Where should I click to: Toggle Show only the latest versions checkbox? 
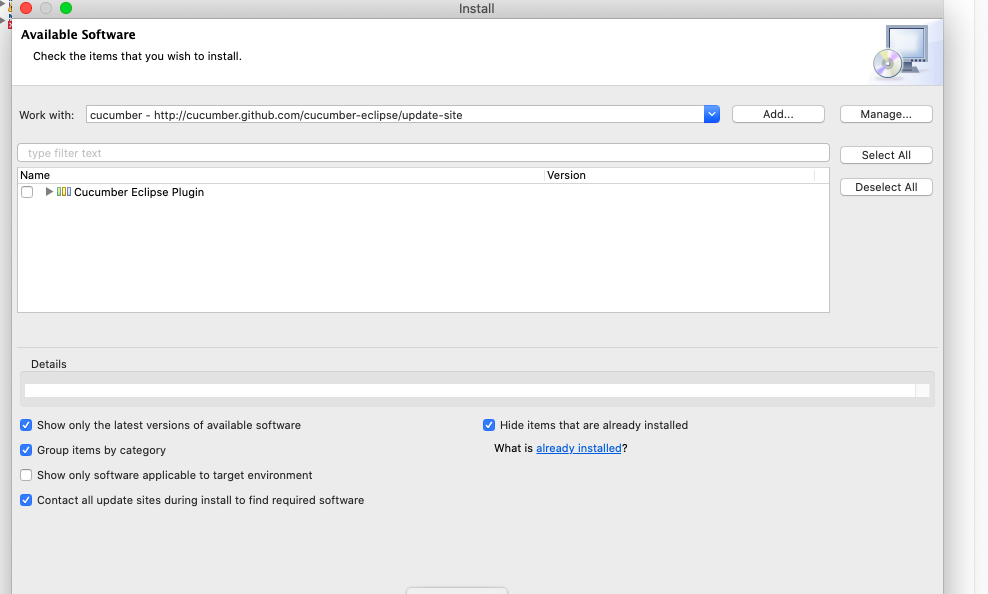(x=26, y=425)
